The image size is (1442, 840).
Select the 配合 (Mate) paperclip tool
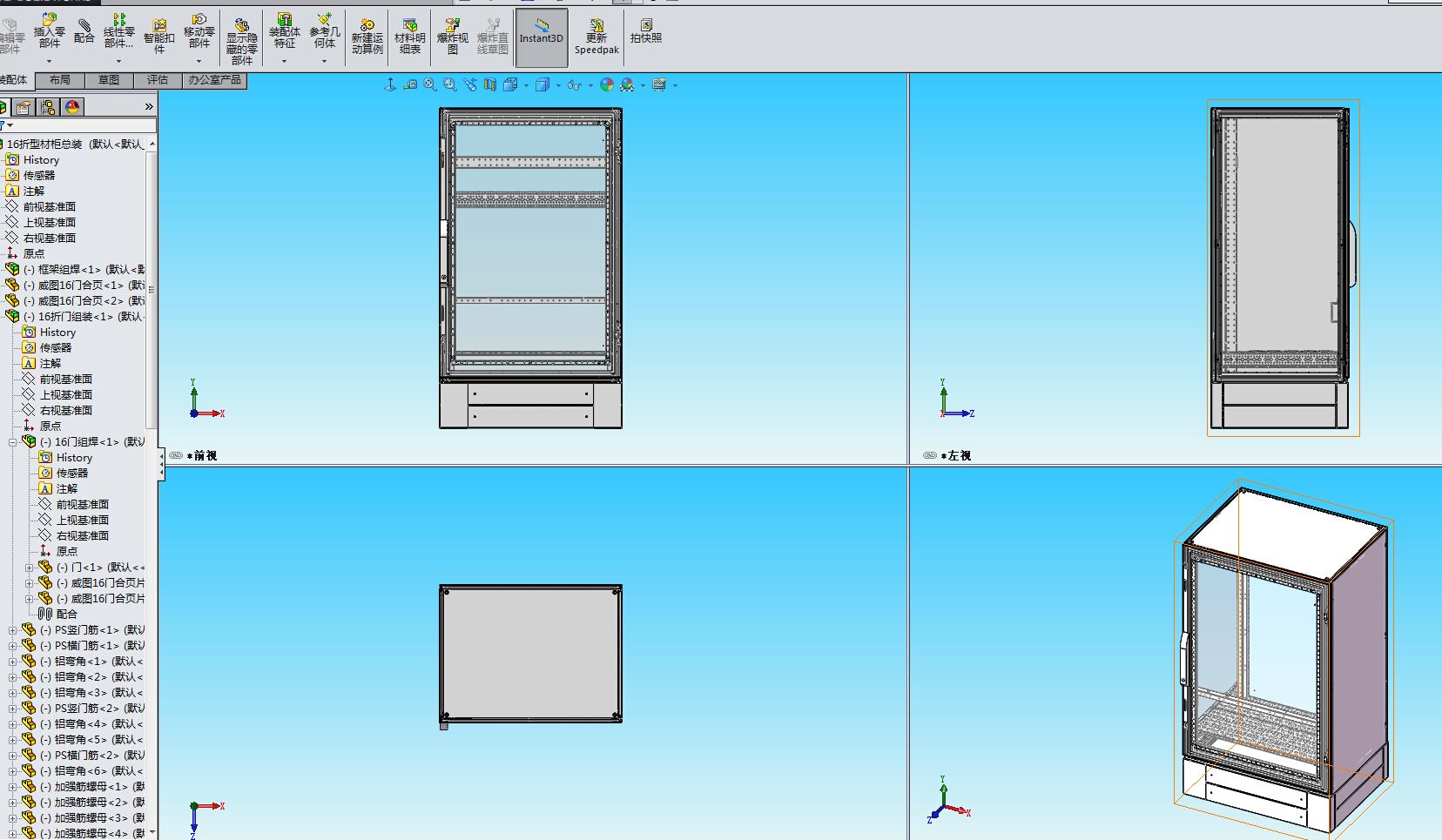84,31
